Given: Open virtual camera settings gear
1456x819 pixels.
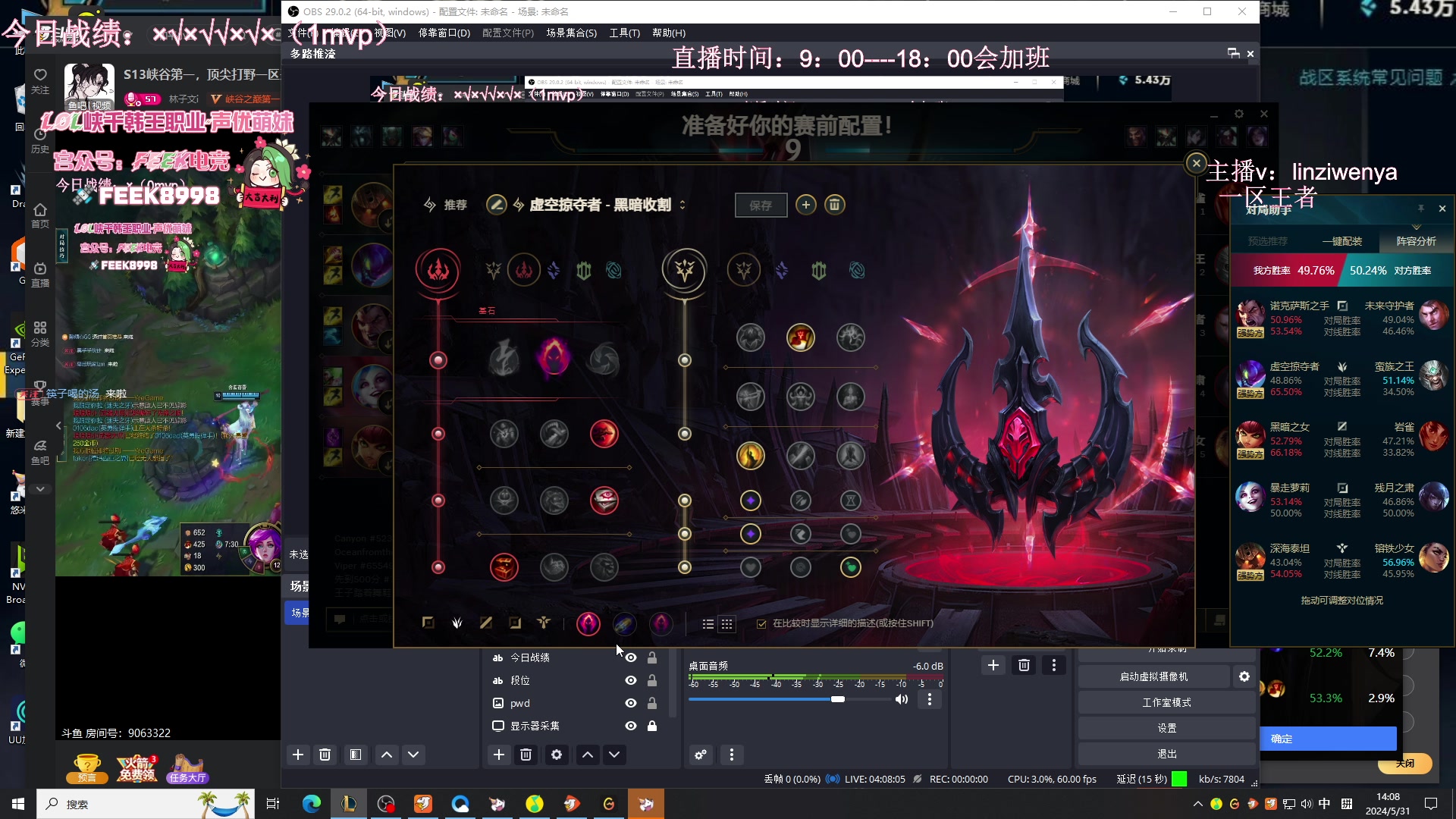Looking at the screenshot, I should pyautogui.click(x=1244, y=676).
